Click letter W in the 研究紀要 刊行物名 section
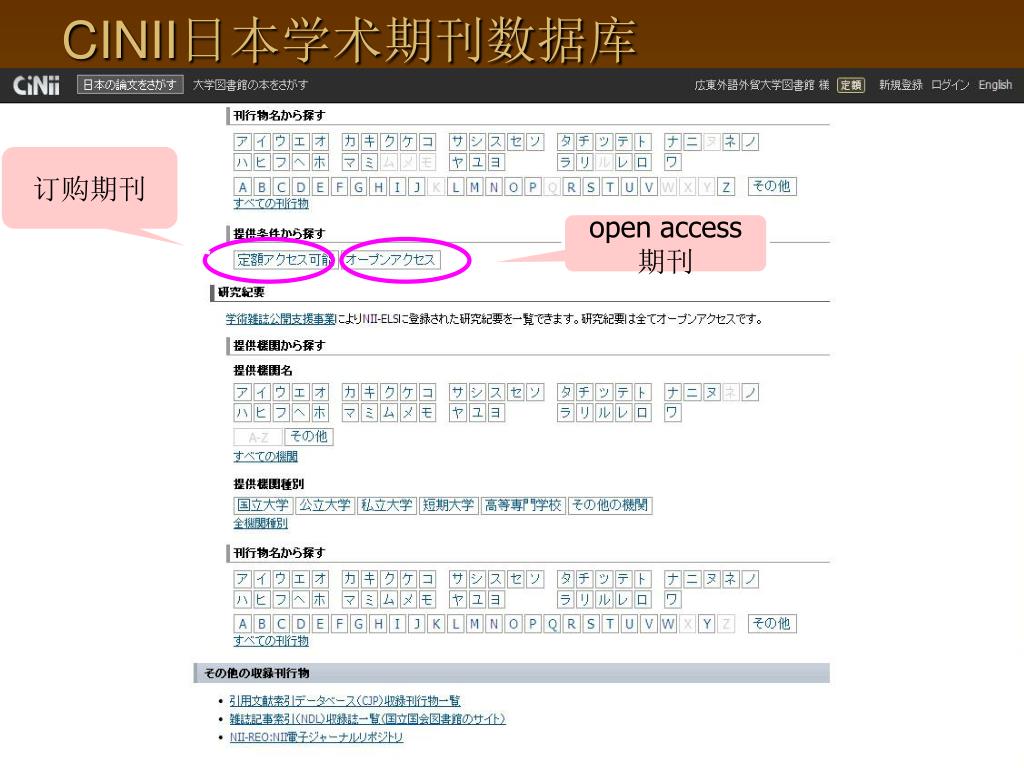The height and width of the screenshot is (768, 1024). click(x=667, y=624)
